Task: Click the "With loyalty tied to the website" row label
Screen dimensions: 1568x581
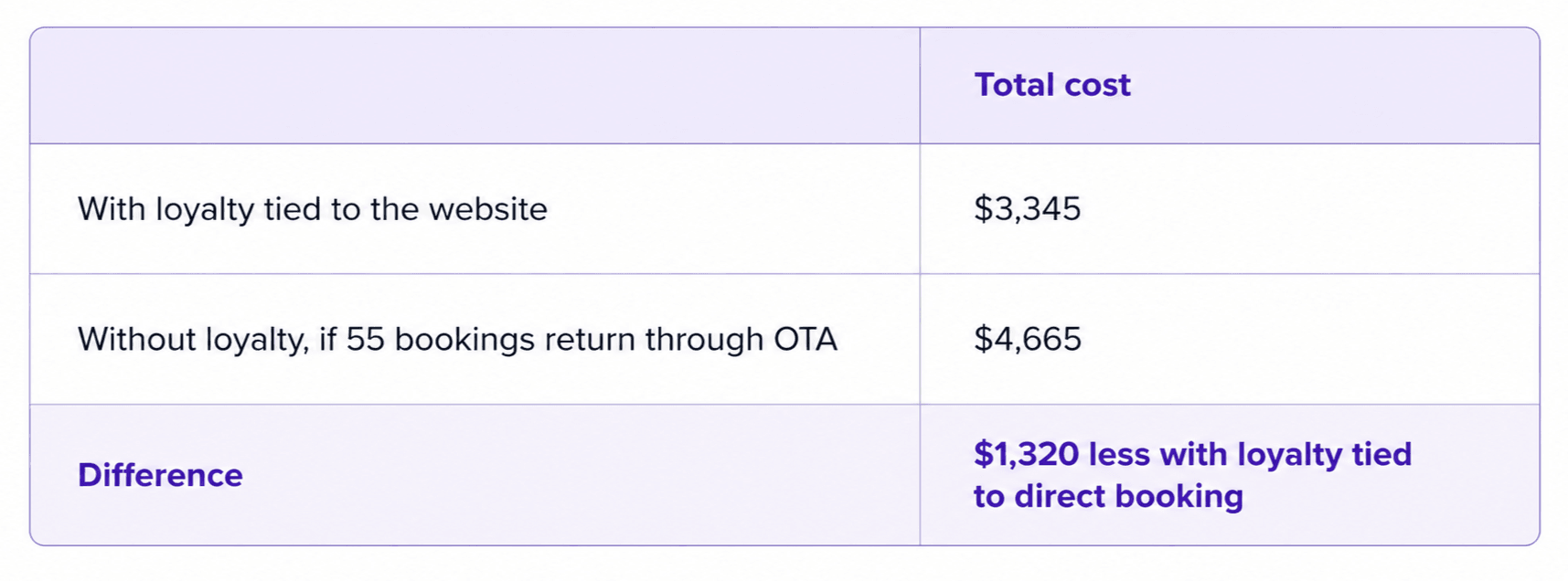Action: [x=313, y=209]
